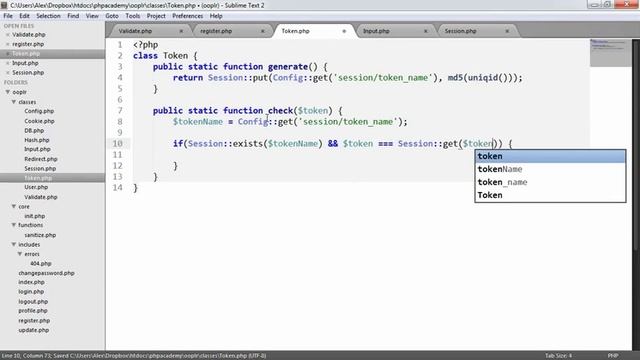Open the Tools menu
Screen dimensions: 640x360
coord(133,16)
